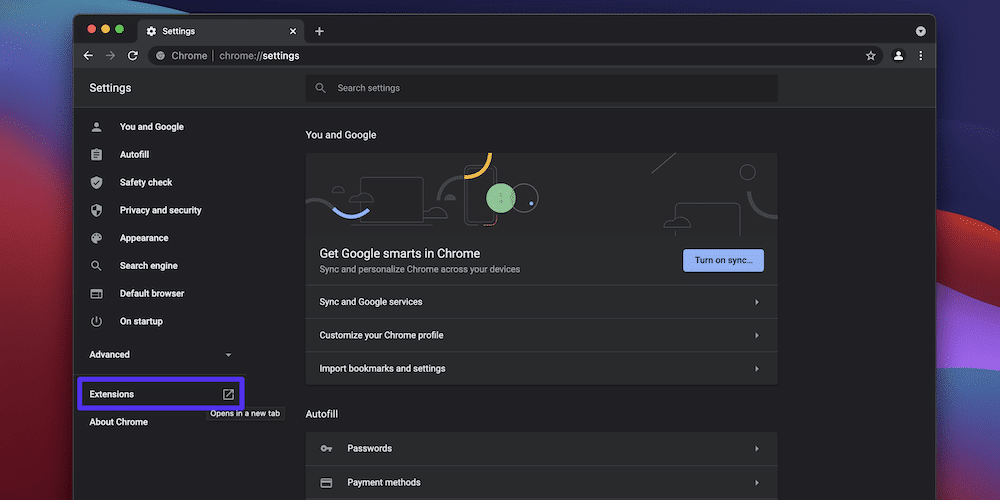This screenshot has height=500, width=1000.
Task: Open Safety check in sidebar
Action: [x=146, y=182]
